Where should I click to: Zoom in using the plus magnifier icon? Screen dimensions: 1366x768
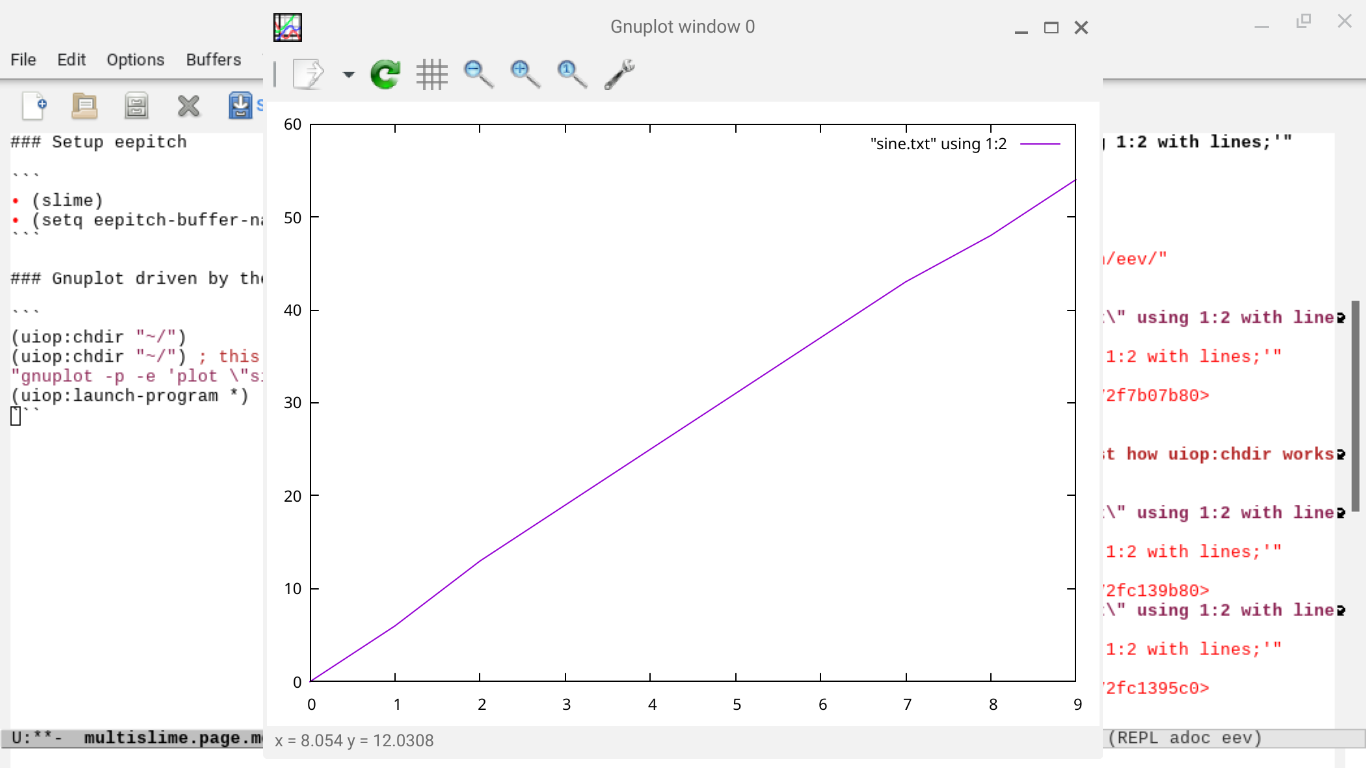pyautogui.click(x=525, y=74)
